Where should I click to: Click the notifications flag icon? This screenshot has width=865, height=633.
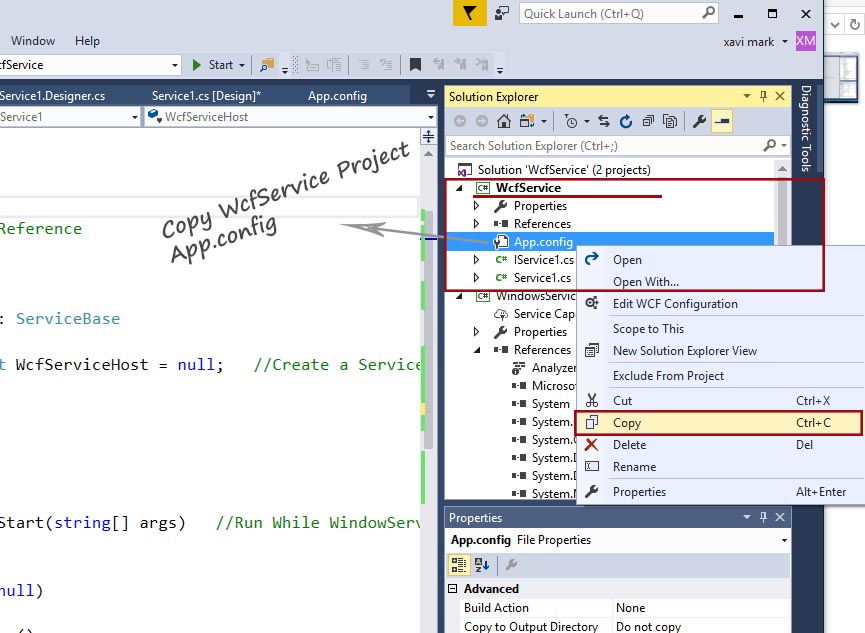tap(469, 13)
